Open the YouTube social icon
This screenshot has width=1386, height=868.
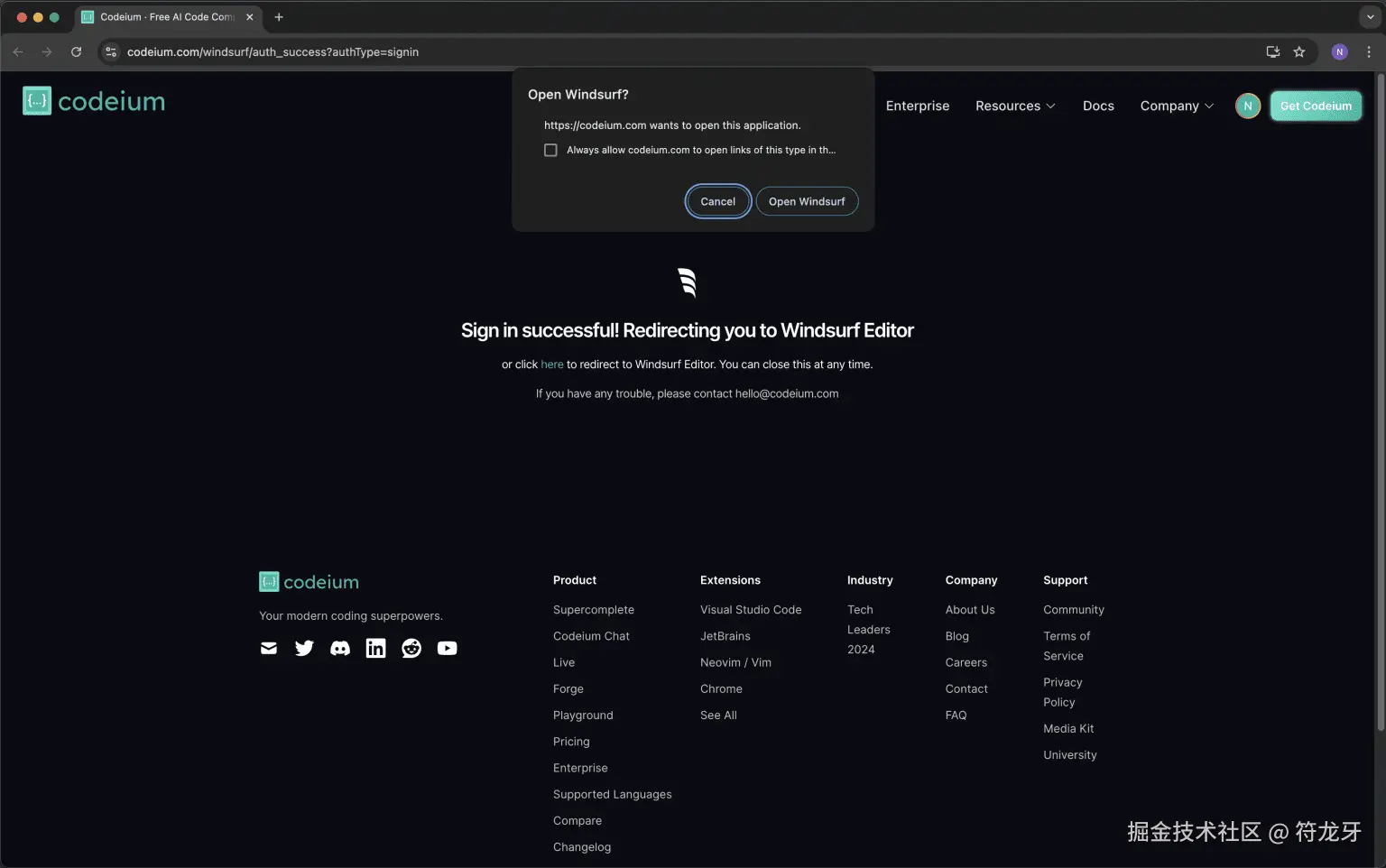[447, 648]
